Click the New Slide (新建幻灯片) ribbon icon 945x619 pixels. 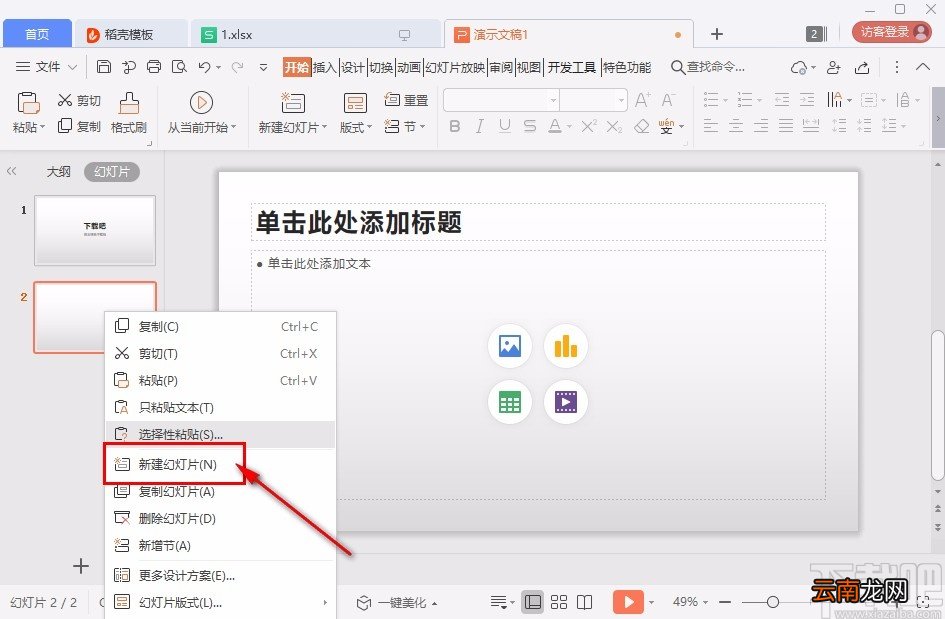(x=293, y=103)
